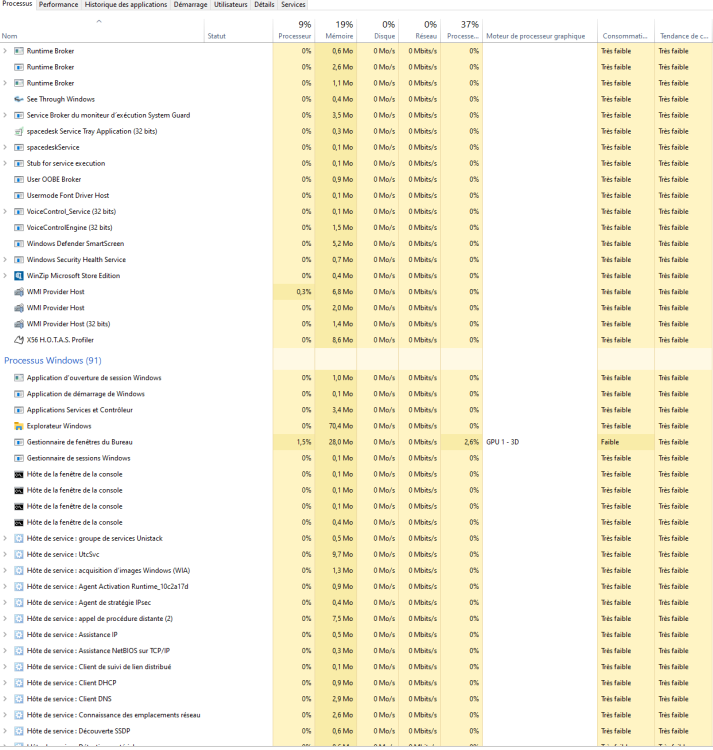Click the spacedesk Service Tray Application icon
This screenshot has width=713, height=750.
pos(19,131)
